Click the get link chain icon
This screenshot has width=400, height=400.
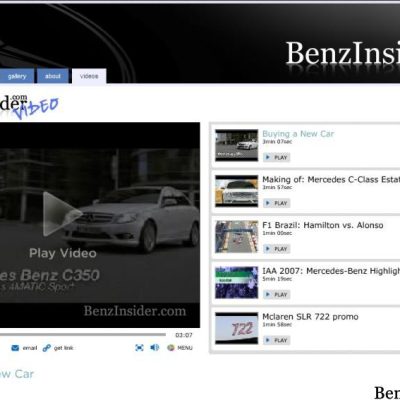click(47, 348)
